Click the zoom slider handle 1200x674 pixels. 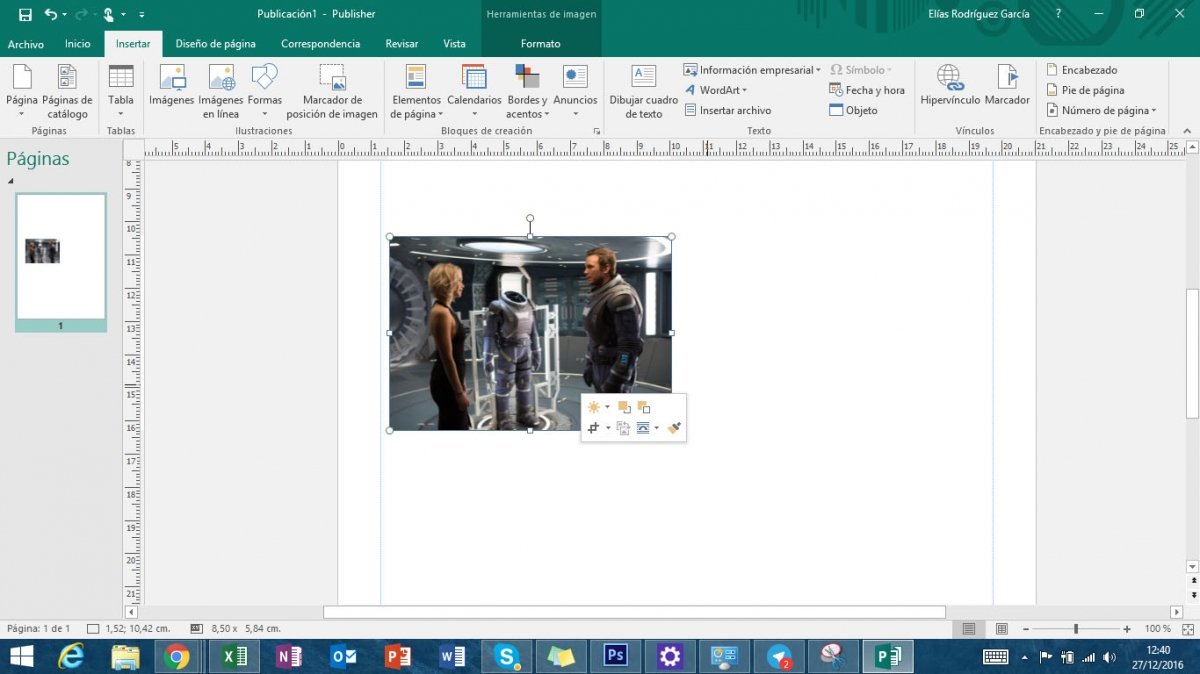(x=1076, y=629)
